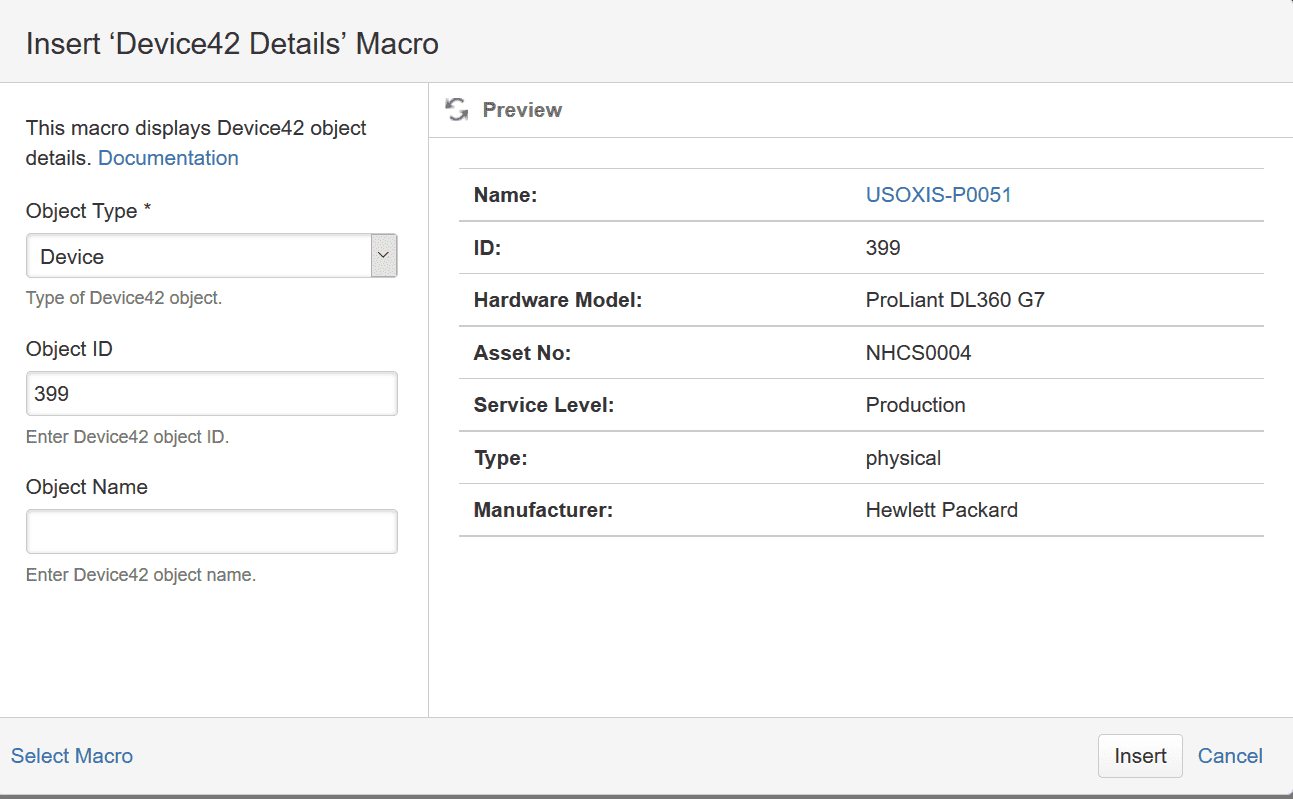Click the Type label in preview table
Image resolution: width=1293 pixels, height=799 pixels.
click(500, 458)
